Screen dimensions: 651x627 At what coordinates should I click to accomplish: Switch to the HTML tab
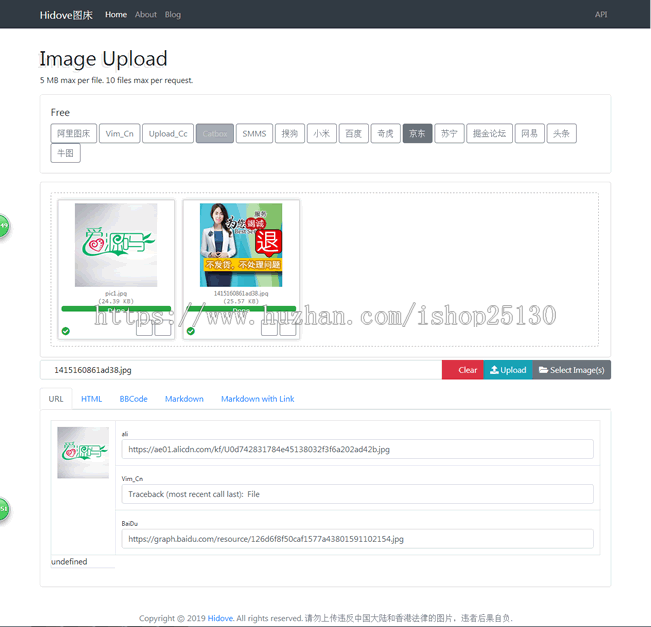point(91,399)
